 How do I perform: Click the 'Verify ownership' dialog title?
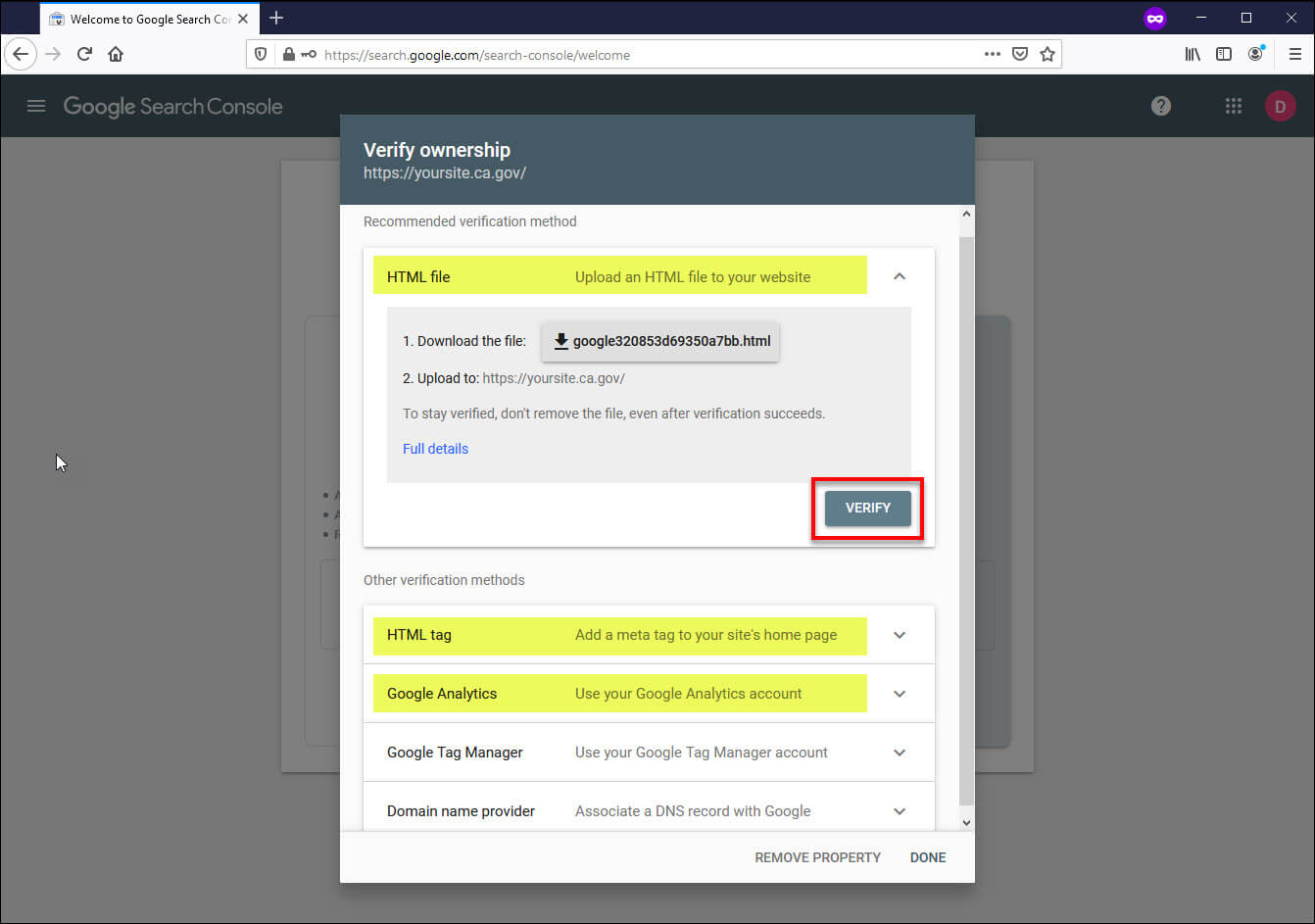(x=437, y=150)
